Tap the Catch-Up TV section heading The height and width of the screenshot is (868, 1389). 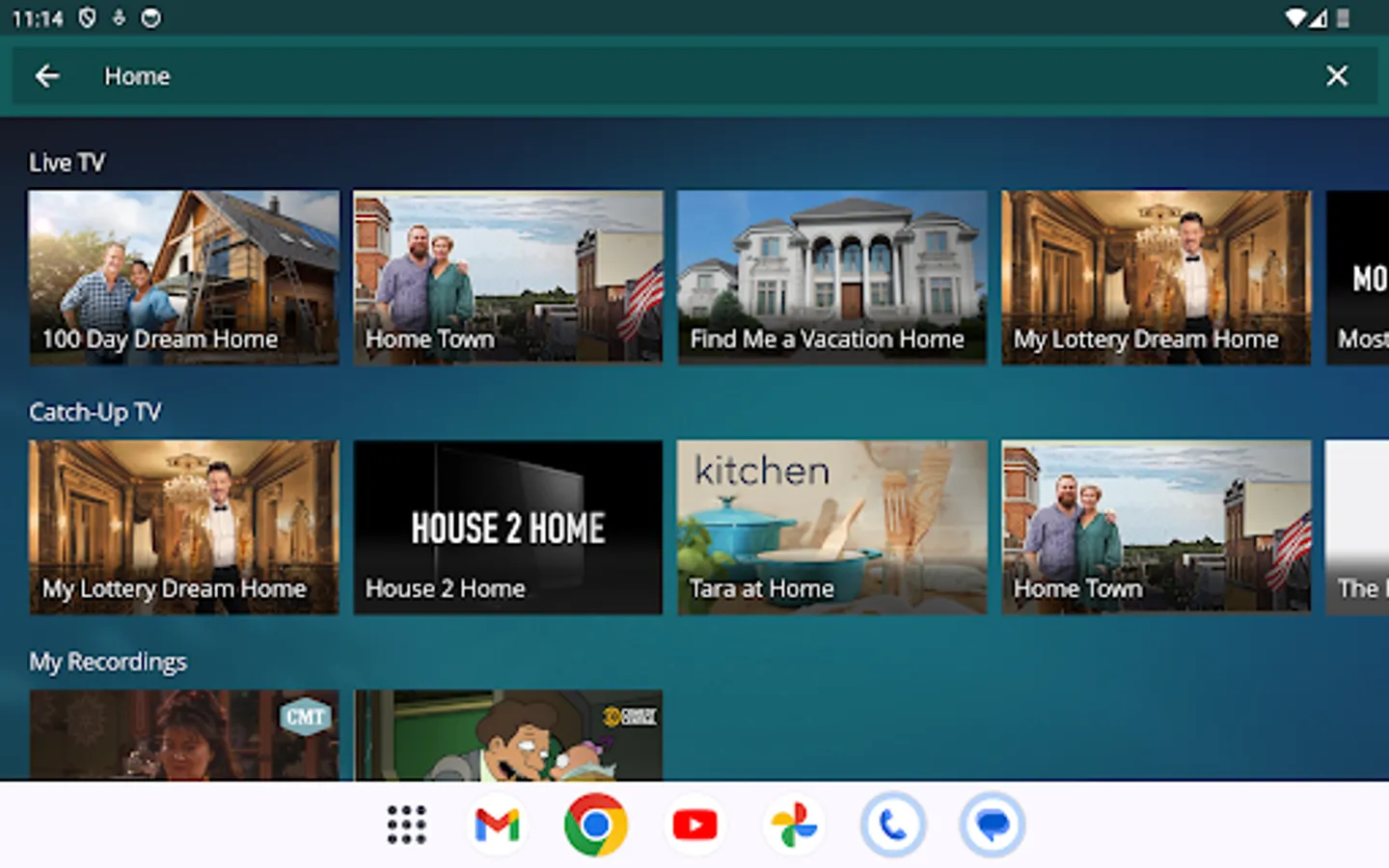pos(95,412)
